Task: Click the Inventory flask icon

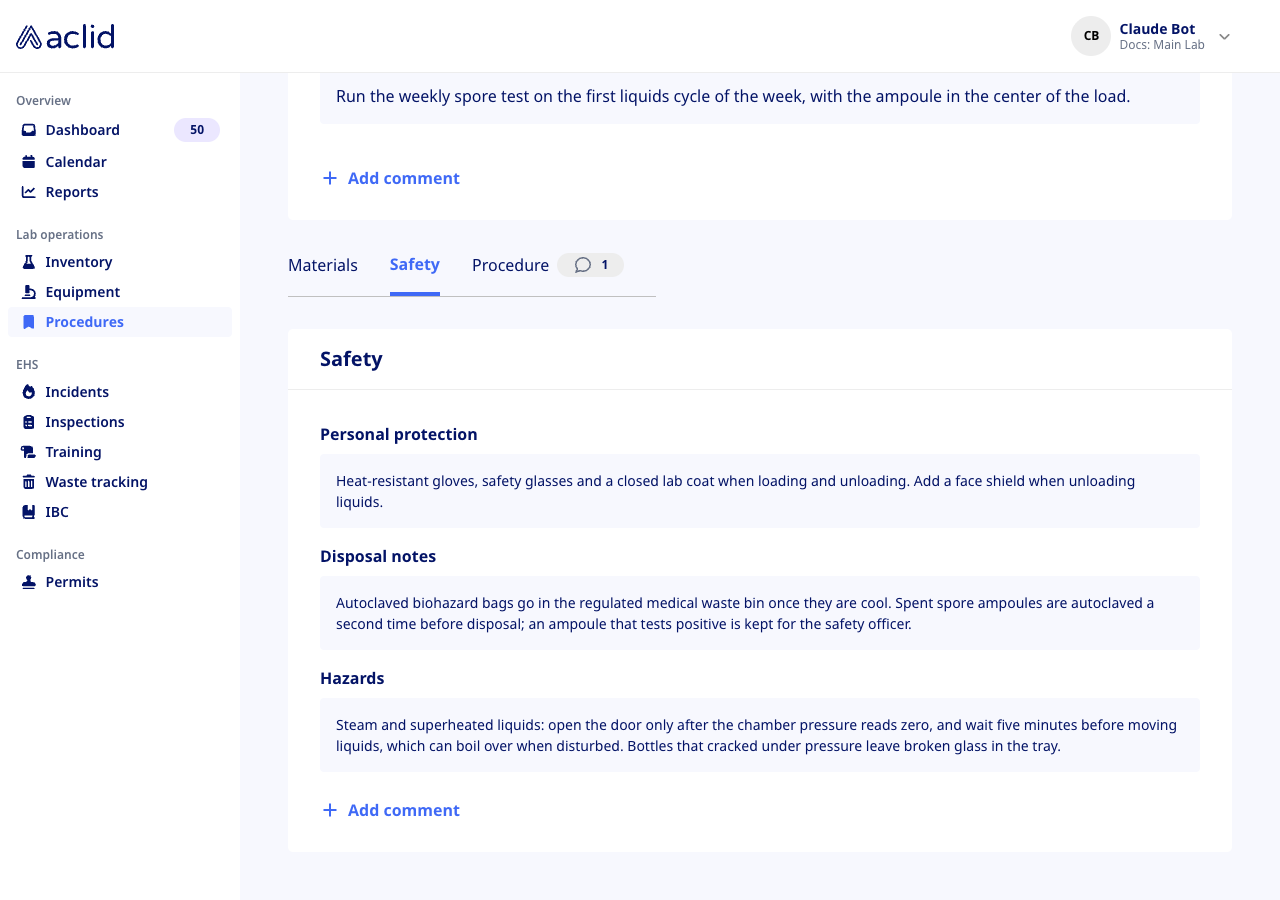Action: 29,262
